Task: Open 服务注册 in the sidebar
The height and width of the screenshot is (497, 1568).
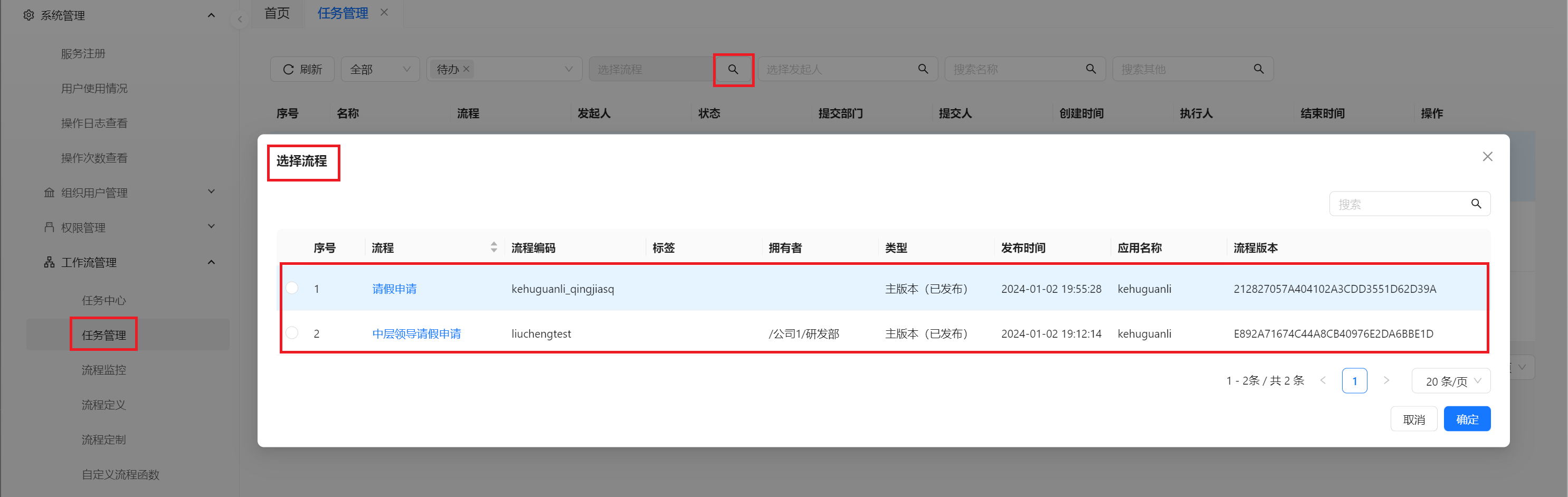Action: pyautogui.click(x=83, y=53)
